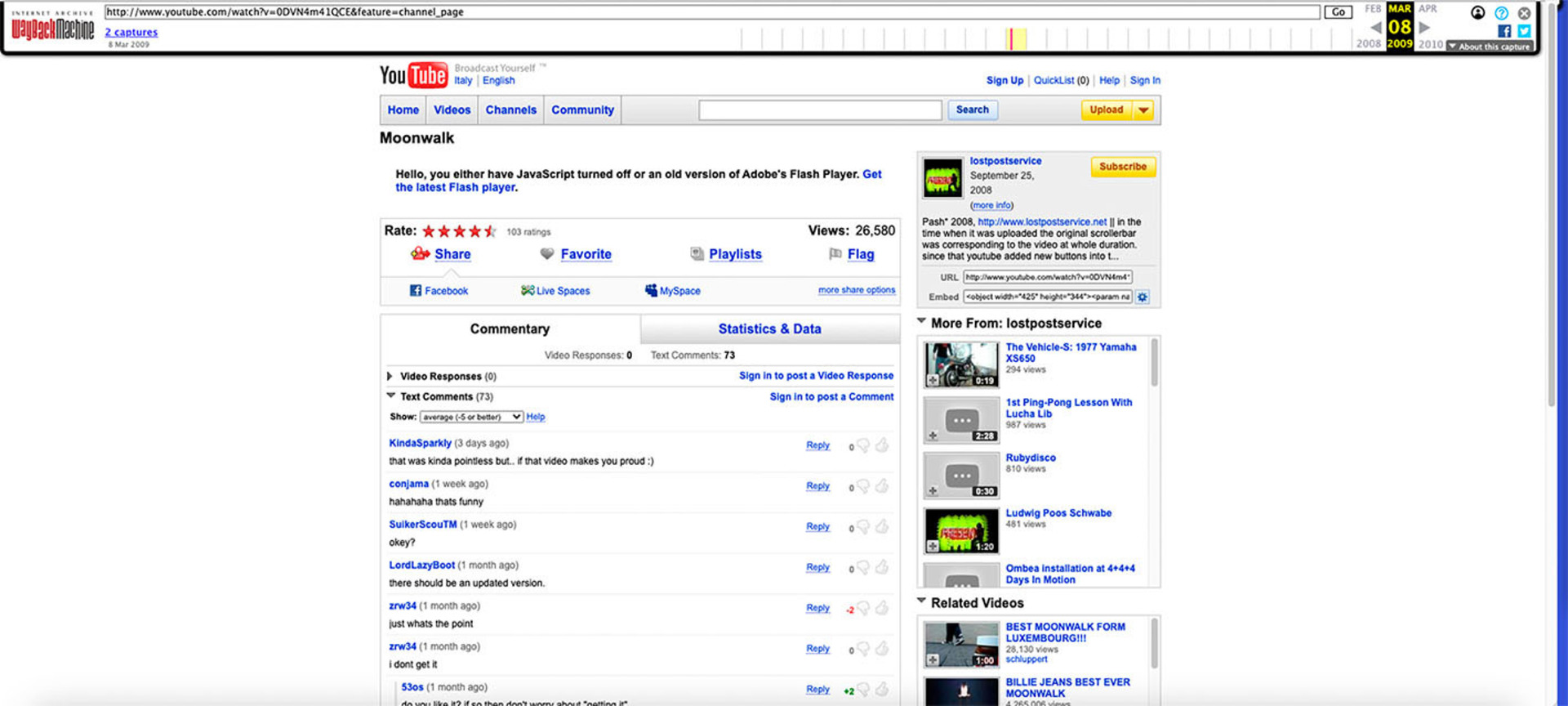1568x706 pixels.
Task: Go to previous capture arrow
Action: coord(1375,27)
